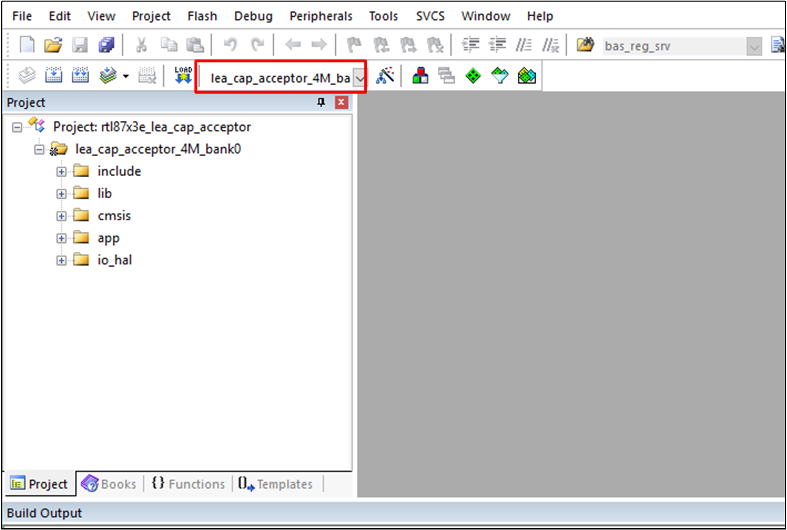Collapse the lea_cap_acceptor_4M_bank0 target node

pos(39,150)
